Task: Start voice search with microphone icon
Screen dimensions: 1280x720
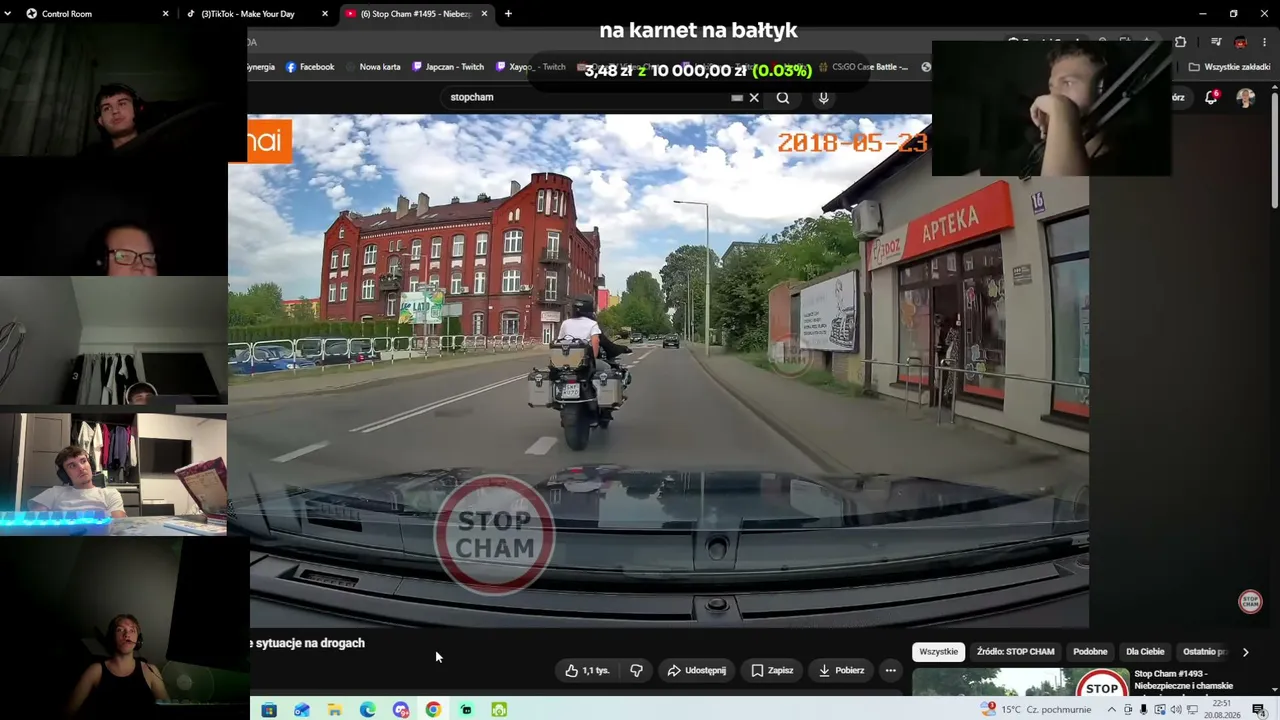Action: [x=823, y=97]
